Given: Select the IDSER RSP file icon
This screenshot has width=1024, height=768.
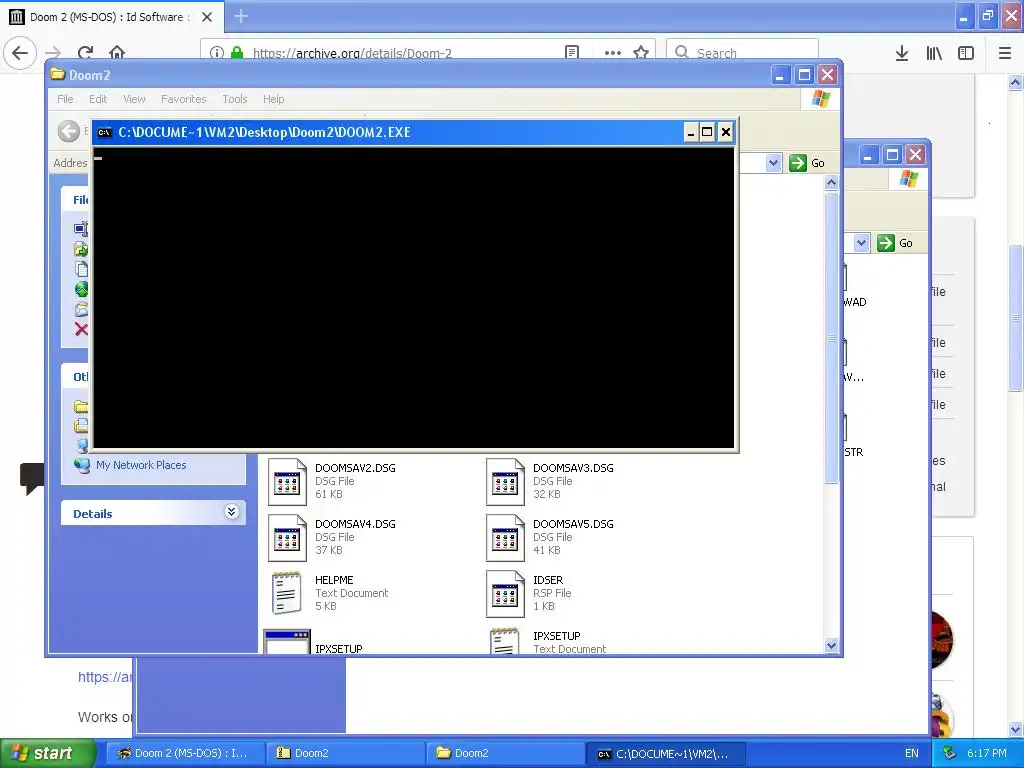Looking at the screenshot, I should tap(505, 594).
